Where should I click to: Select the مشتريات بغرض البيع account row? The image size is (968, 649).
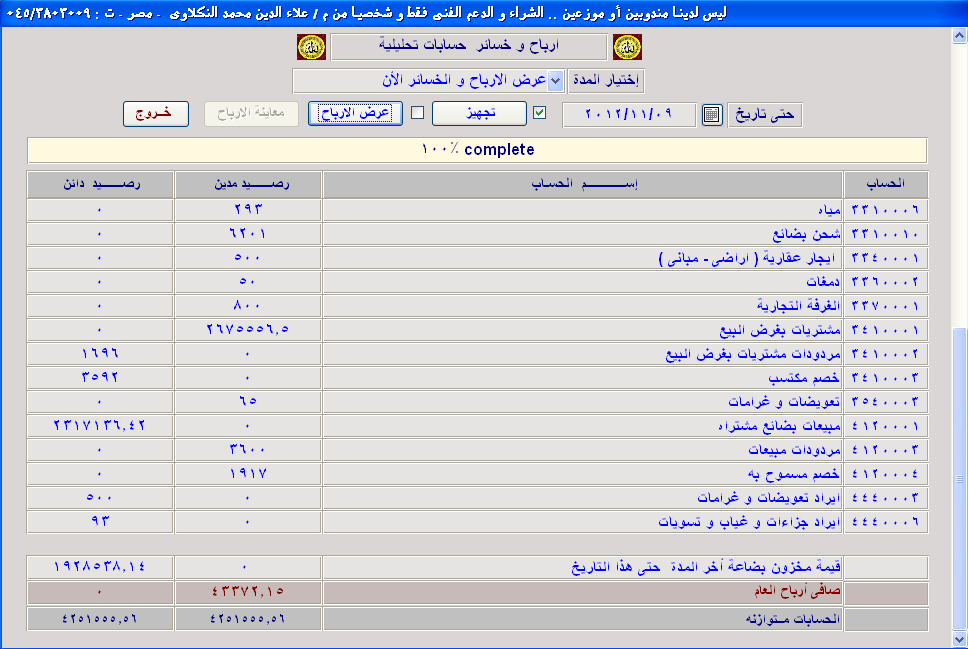point(582,330)
